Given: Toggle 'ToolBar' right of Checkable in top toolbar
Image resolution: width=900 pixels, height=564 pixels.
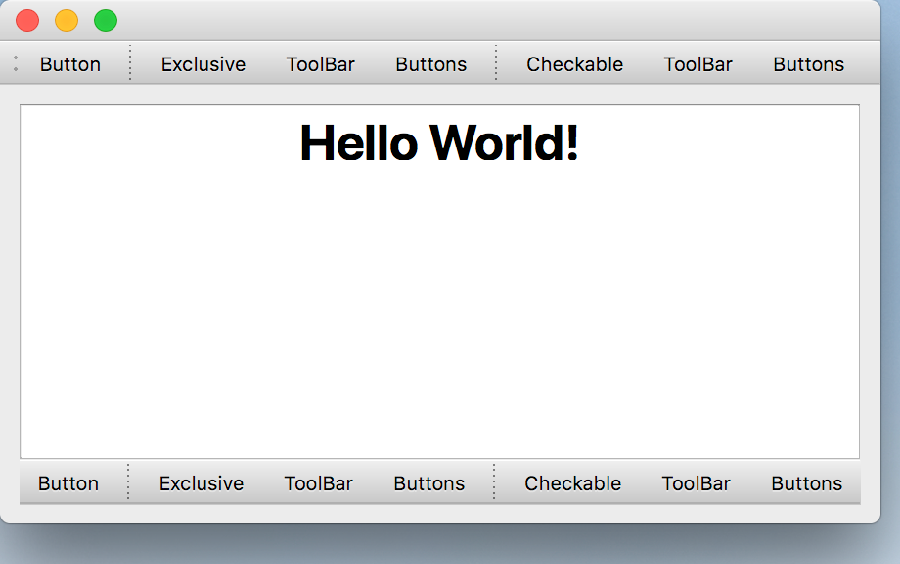Looking at the screenshot, I should (x=698, y=64).
